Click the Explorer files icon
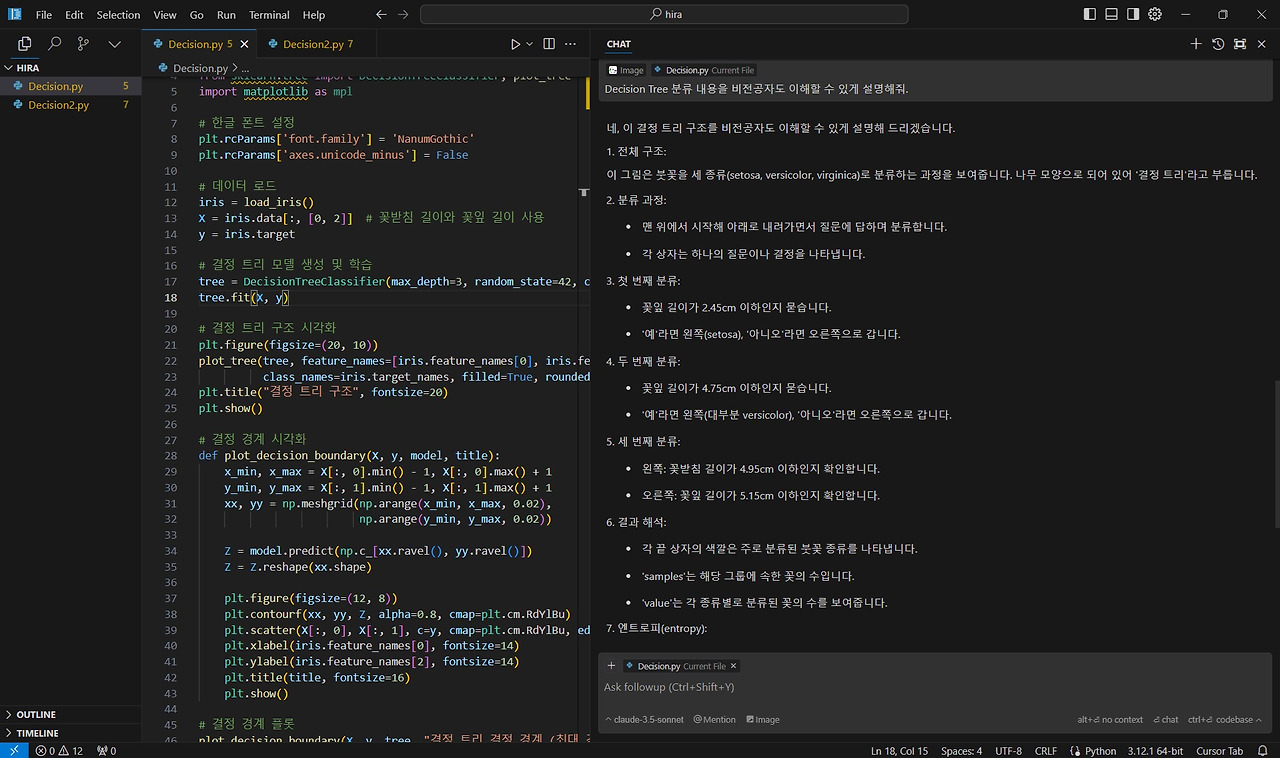Viewport: 1280px width, 758px height. pos(25,44)
